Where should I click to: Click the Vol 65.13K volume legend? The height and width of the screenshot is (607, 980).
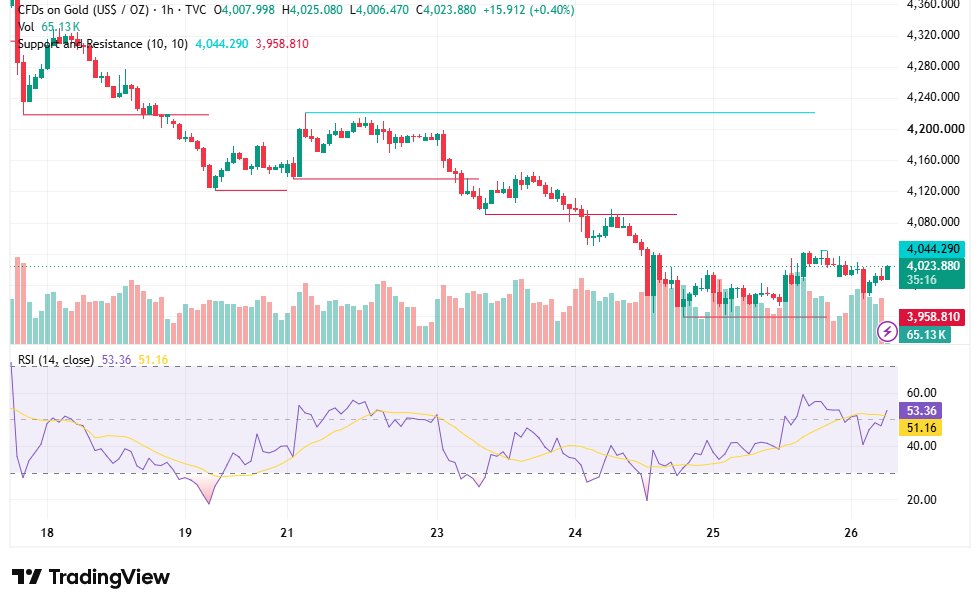49,27
